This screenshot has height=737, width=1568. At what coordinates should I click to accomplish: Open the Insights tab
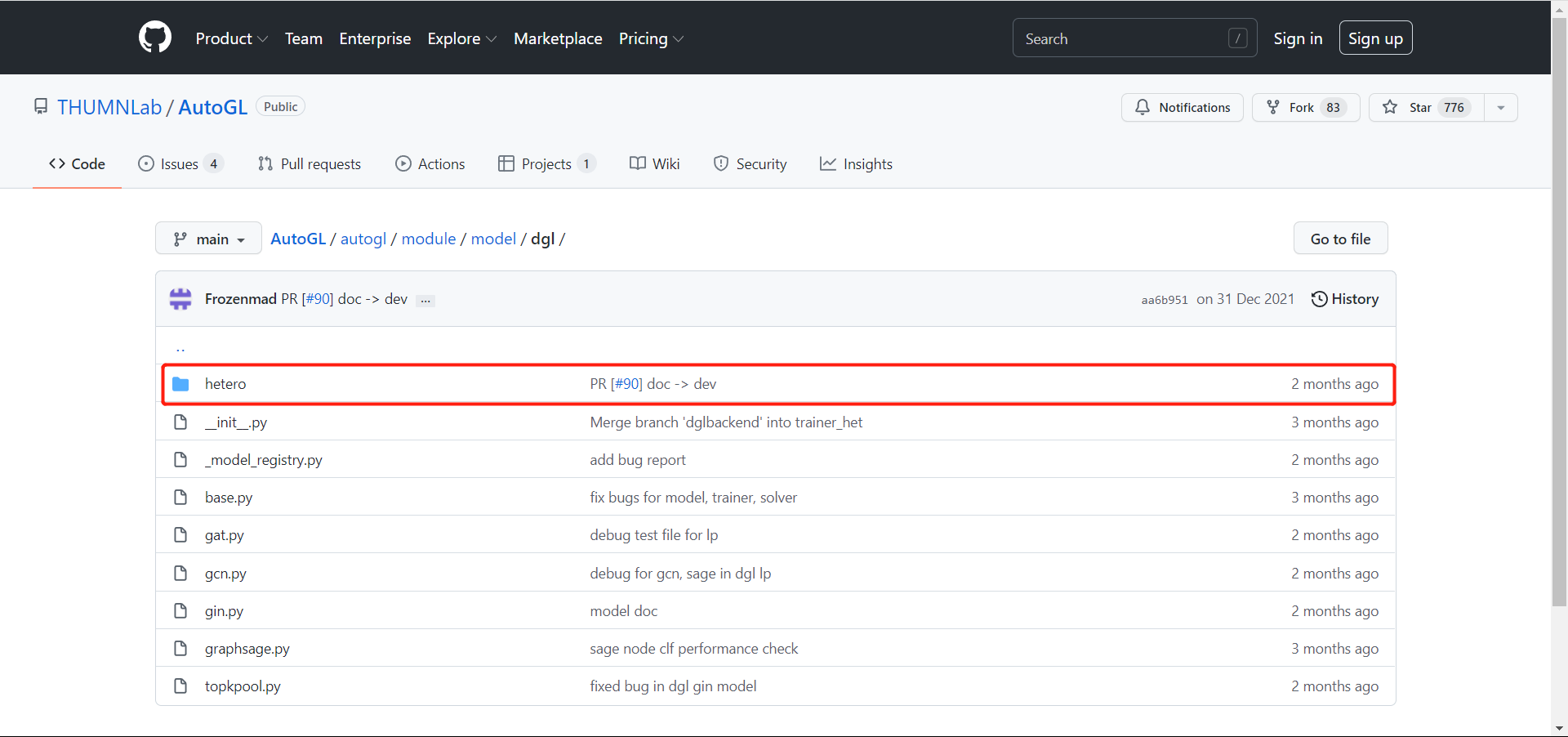coord(856,163)
